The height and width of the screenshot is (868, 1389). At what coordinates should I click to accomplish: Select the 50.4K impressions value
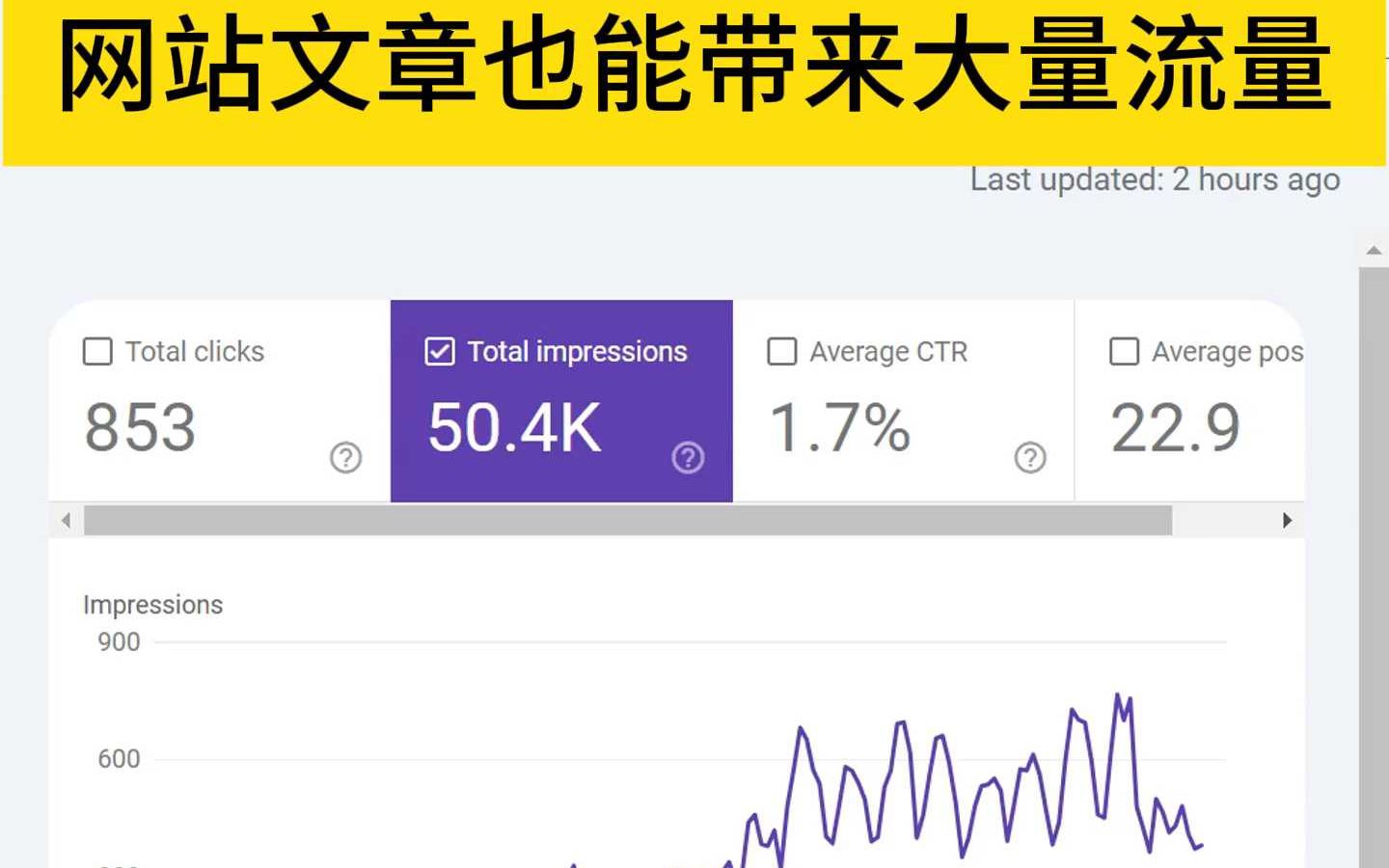[515, 427]
